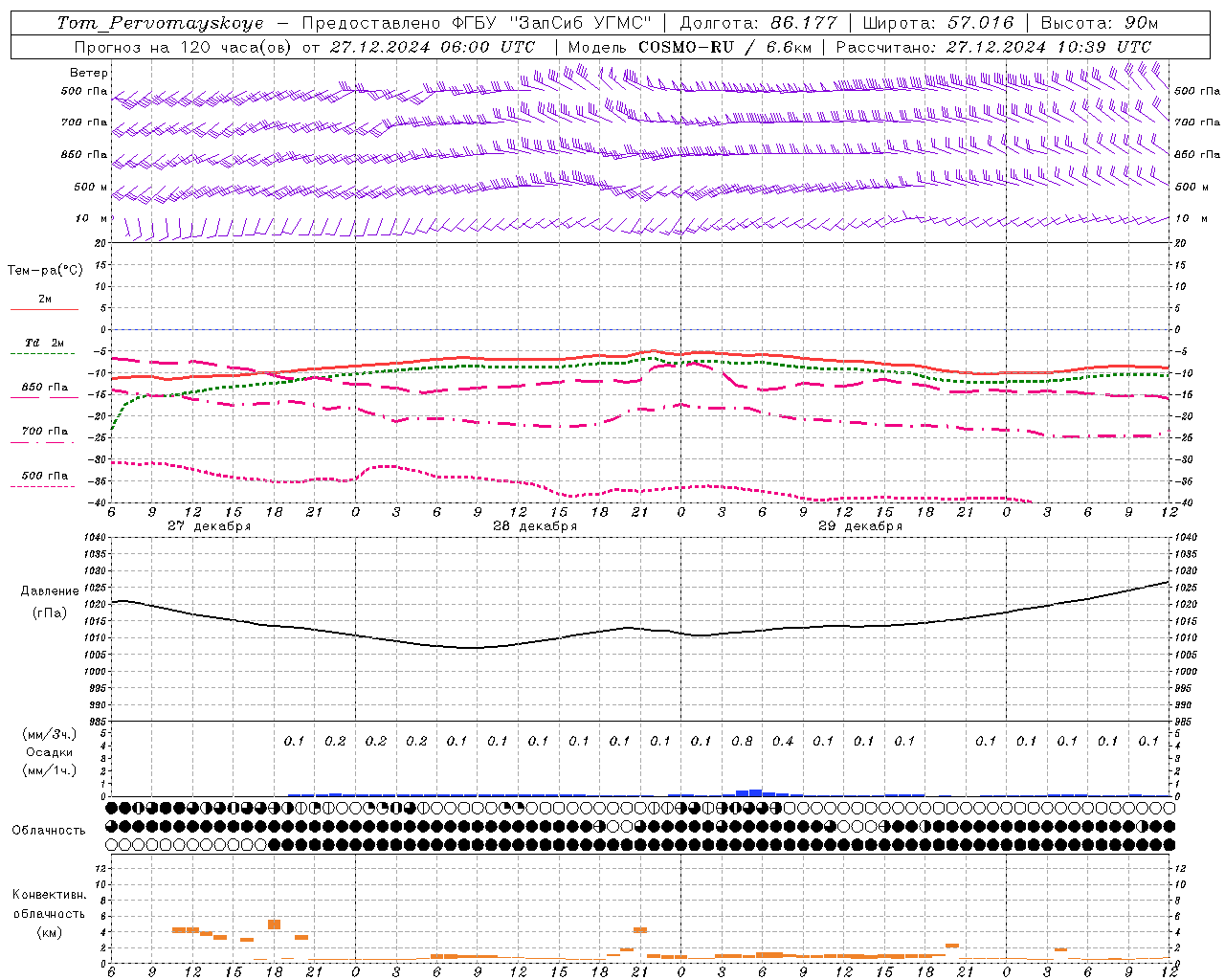Click the 'Конвективн.' convective cloud label
The image size is (1225, 980).
49,894
